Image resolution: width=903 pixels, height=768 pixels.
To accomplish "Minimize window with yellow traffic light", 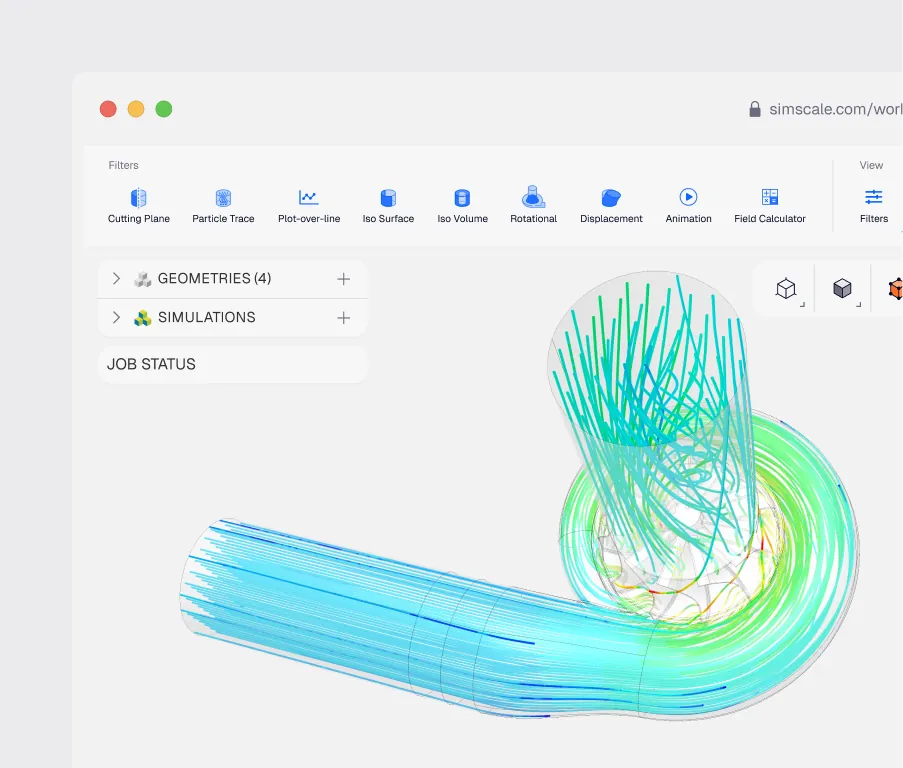I will [x=136, y=109].
